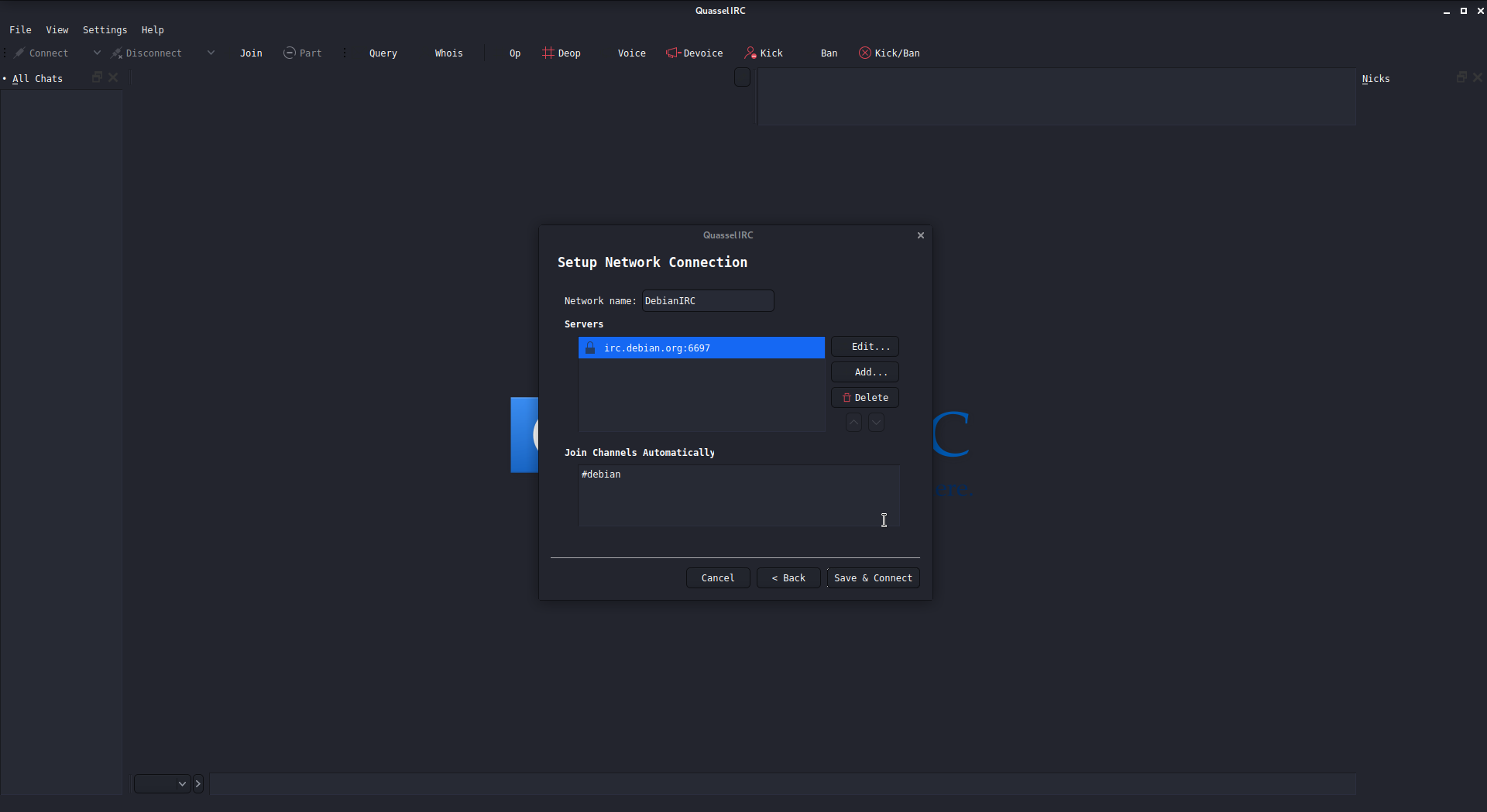1487x812 pixels.
Task: Click the Part channel icon
Action: tap(290, 53)
